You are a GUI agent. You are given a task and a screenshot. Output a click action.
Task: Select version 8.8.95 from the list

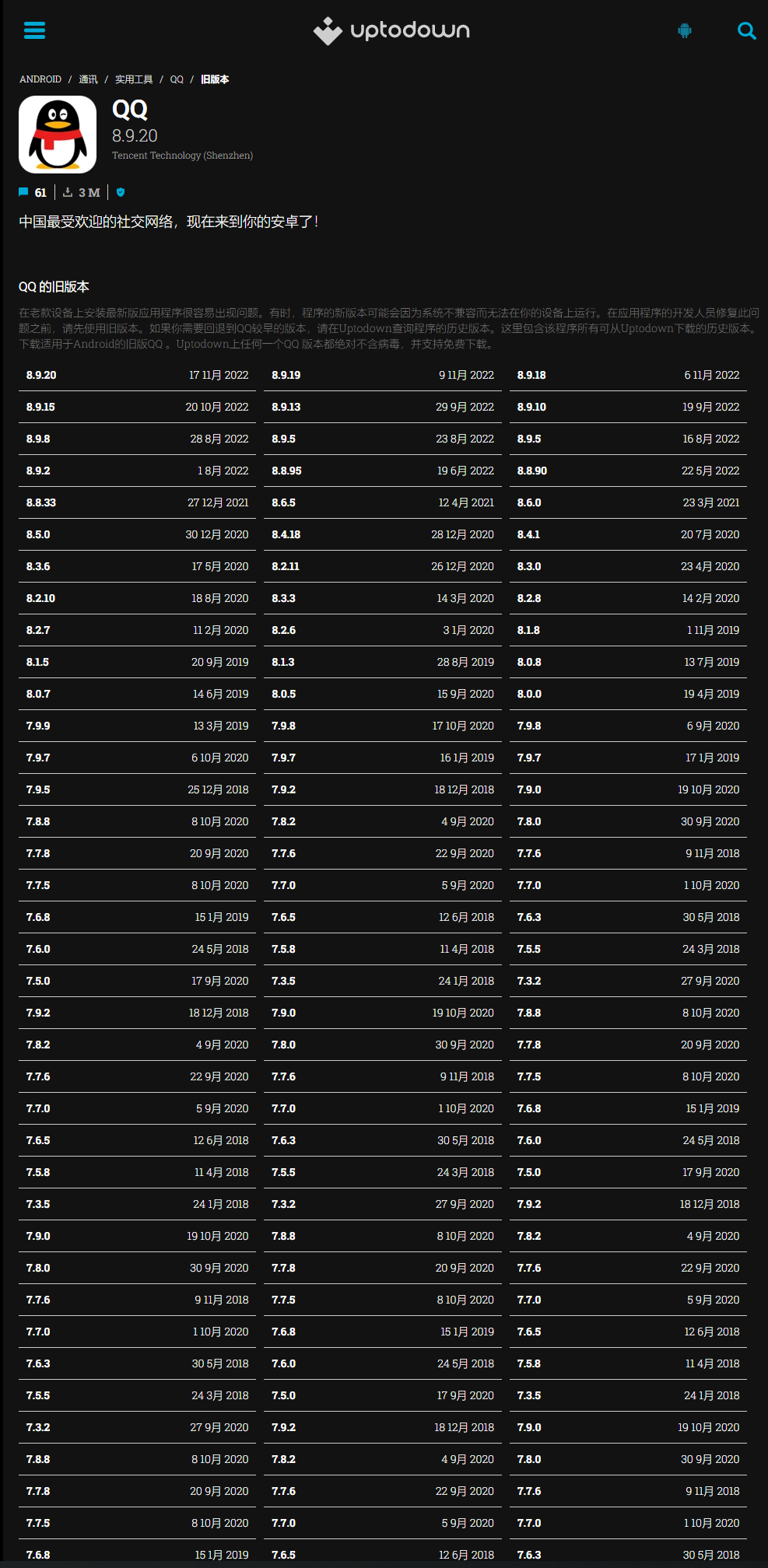click(x=382, y=471)
